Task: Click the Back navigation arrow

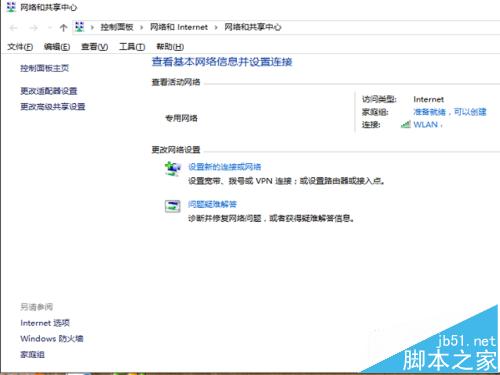Action: tap(13, 28)
